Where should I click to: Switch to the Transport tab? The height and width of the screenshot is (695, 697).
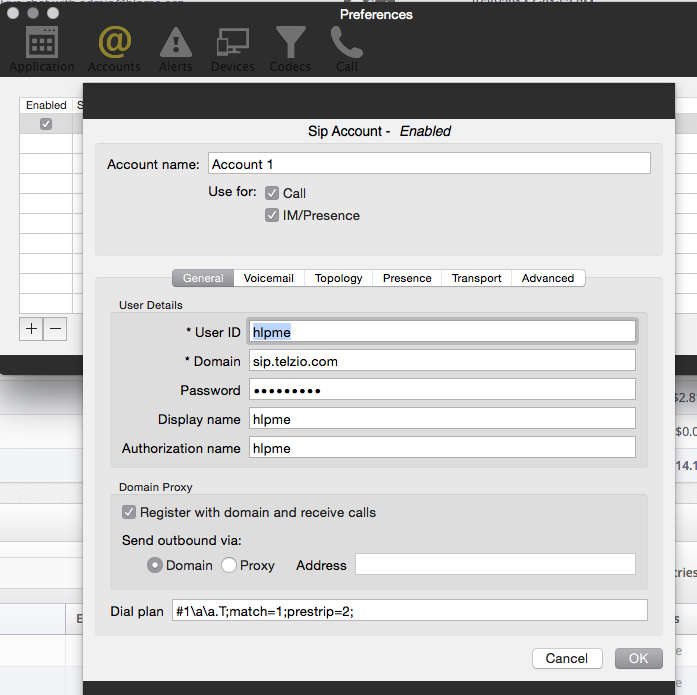pos(477,278)
